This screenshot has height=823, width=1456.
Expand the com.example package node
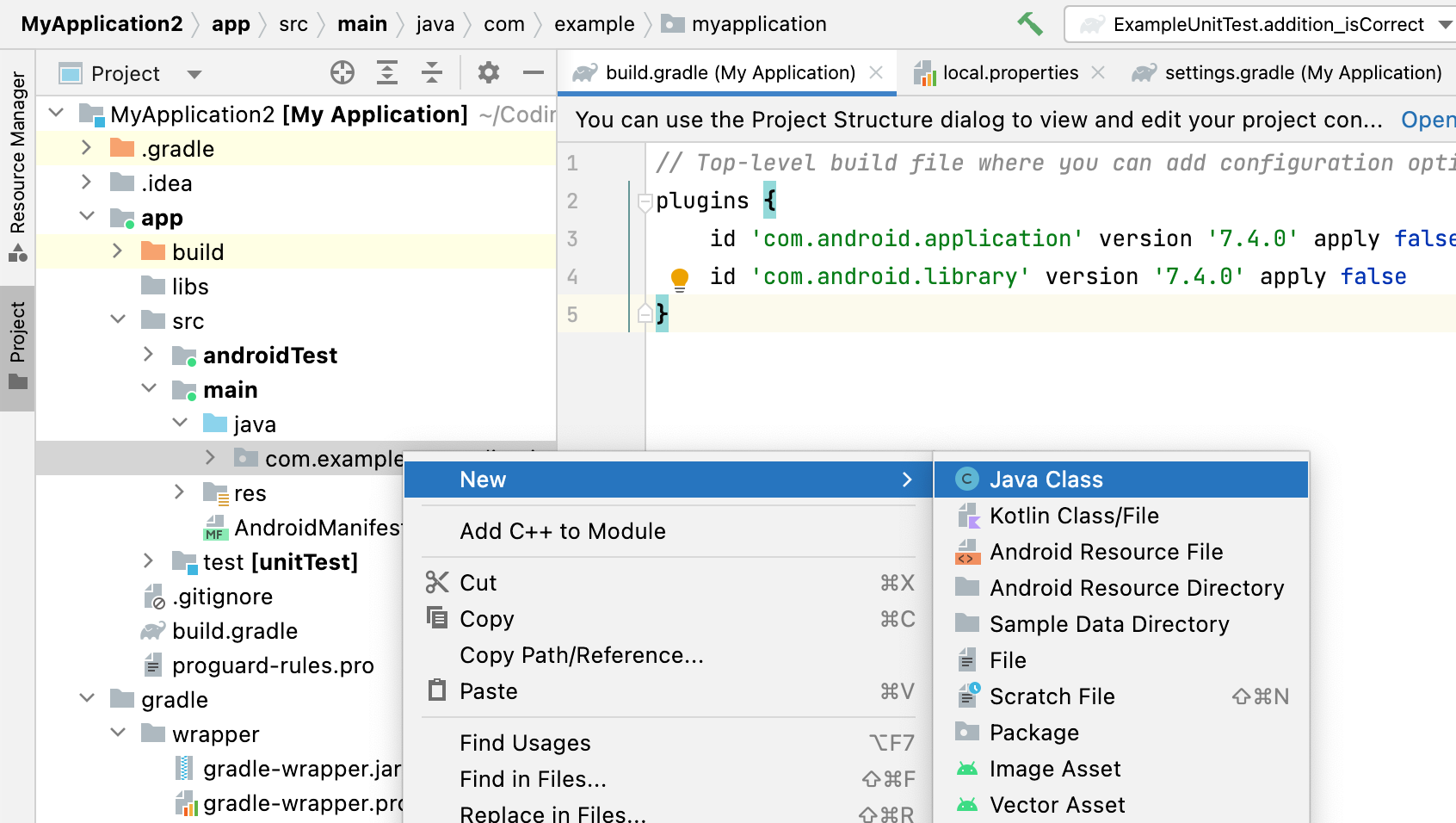[210, 457]
